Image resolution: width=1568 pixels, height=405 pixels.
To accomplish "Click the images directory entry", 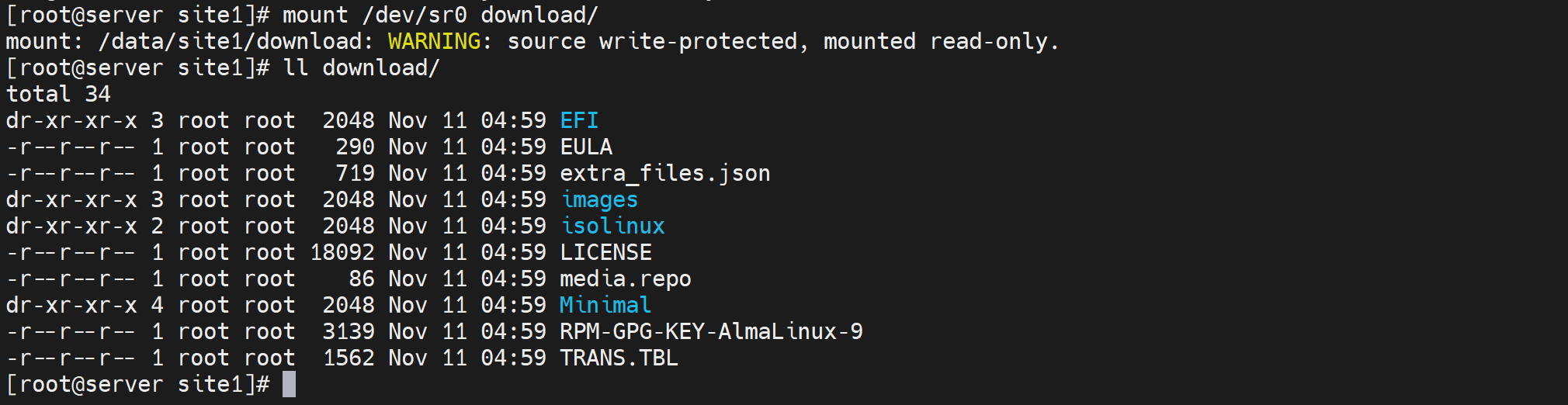I will pyautogui.click(x=599, y=200).
